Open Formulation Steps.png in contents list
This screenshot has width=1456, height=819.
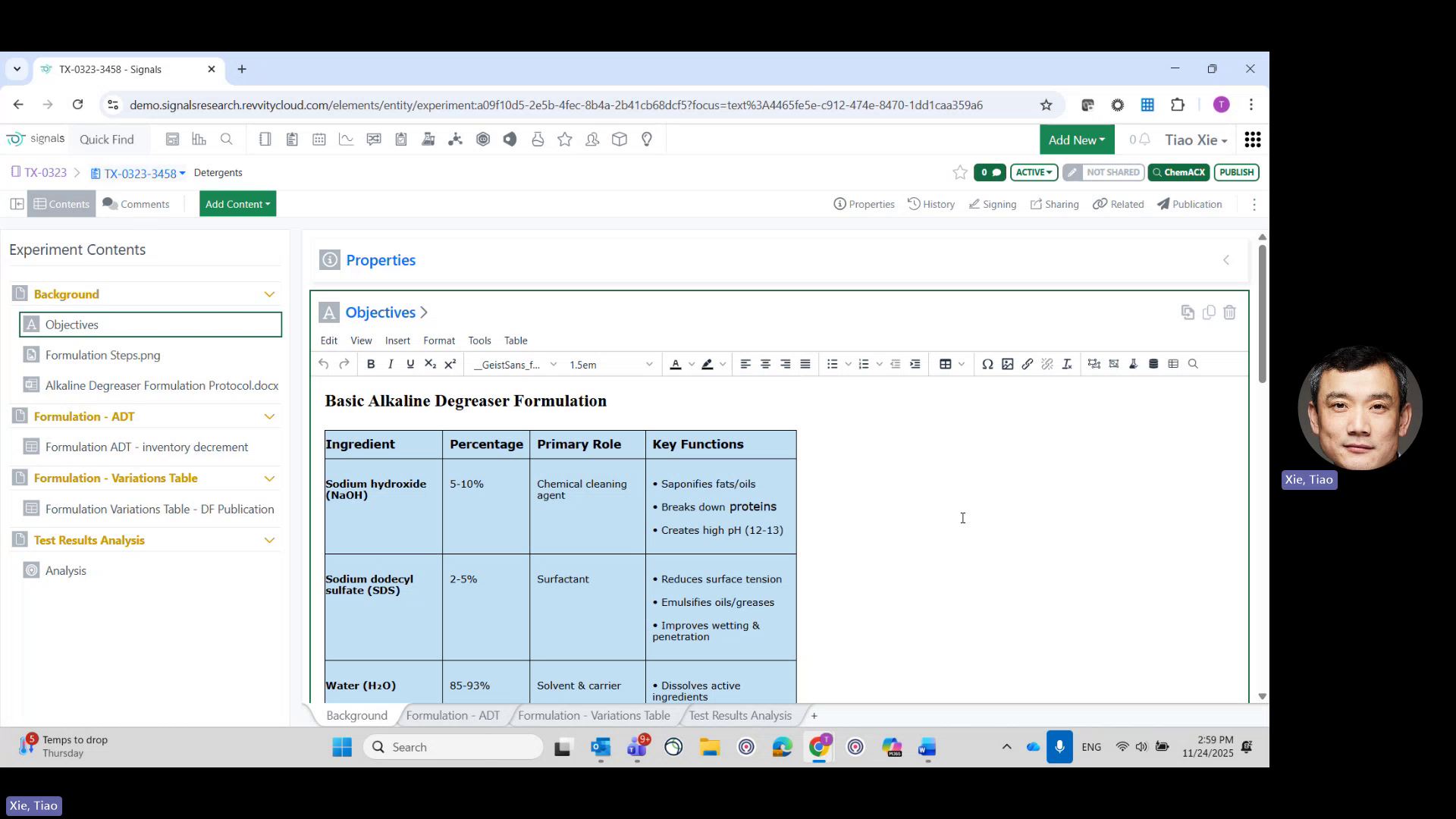point(102,355)
